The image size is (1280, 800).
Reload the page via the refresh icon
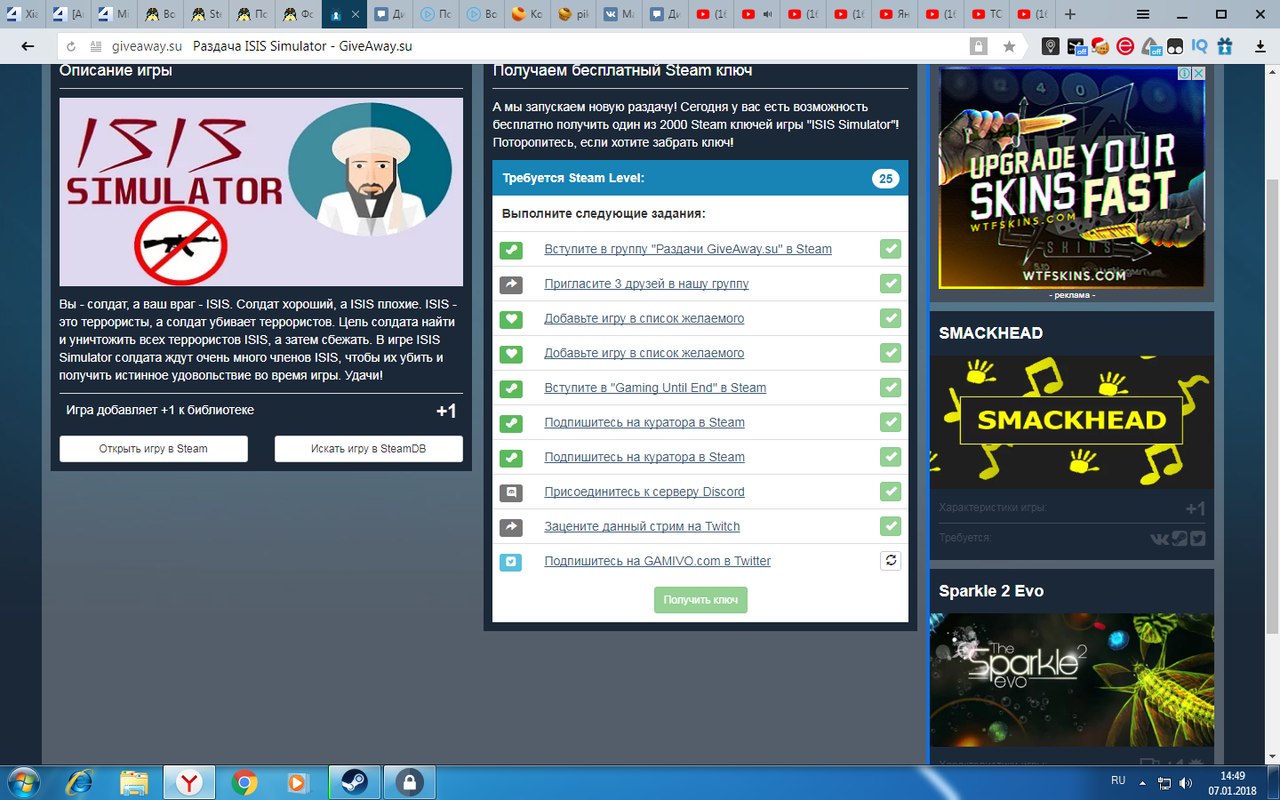[70, 46]
